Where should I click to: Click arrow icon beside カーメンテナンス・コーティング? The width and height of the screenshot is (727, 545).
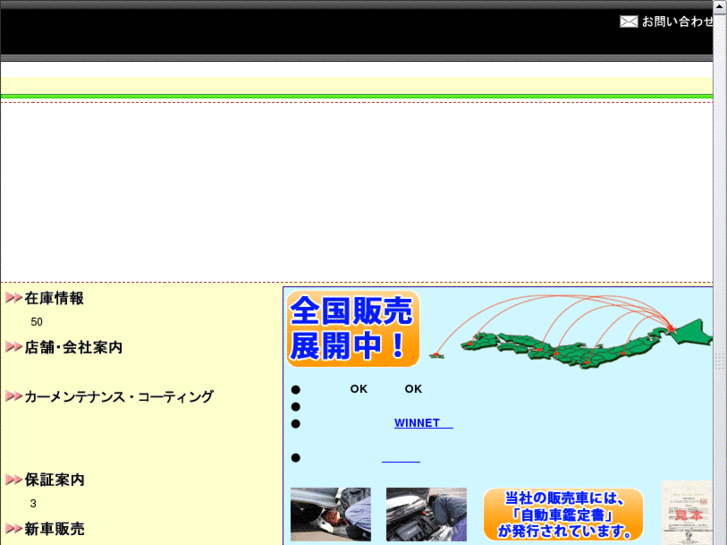[14, 396]
